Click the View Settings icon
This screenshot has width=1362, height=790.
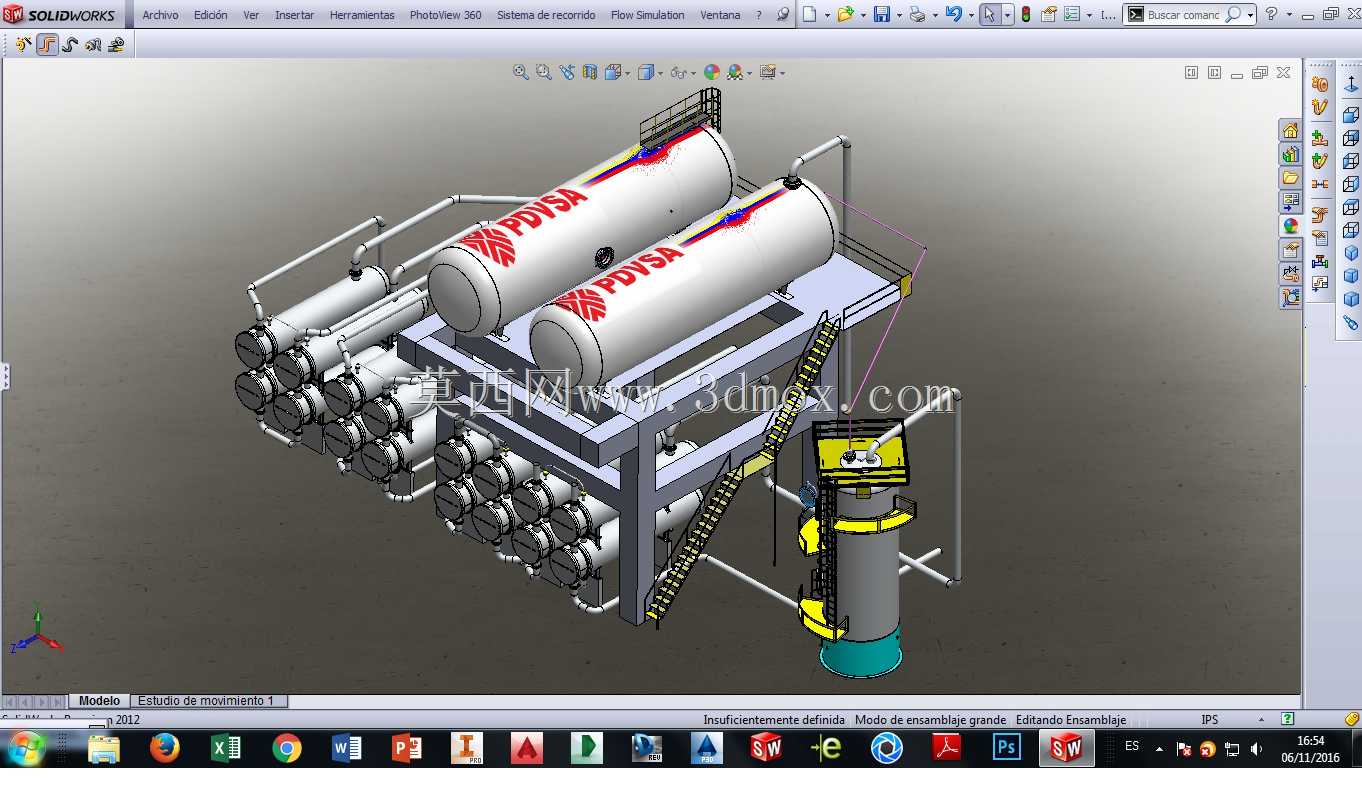(767, 72)
